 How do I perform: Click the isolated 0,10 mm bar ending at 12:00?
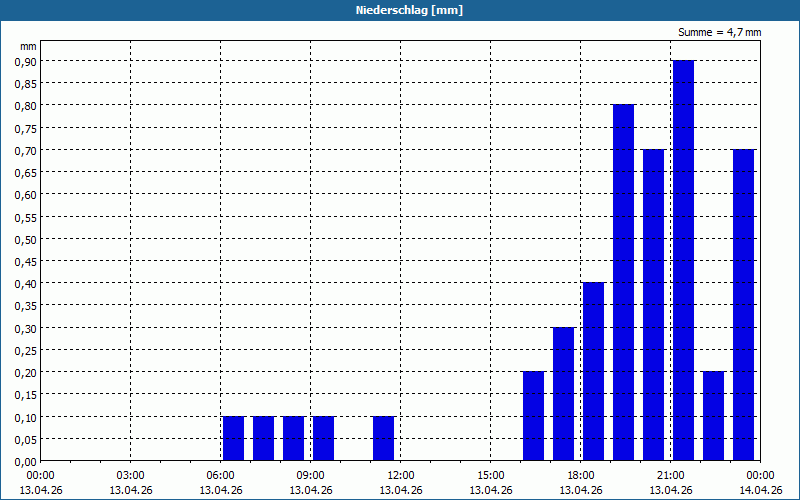tap(384, 439)
